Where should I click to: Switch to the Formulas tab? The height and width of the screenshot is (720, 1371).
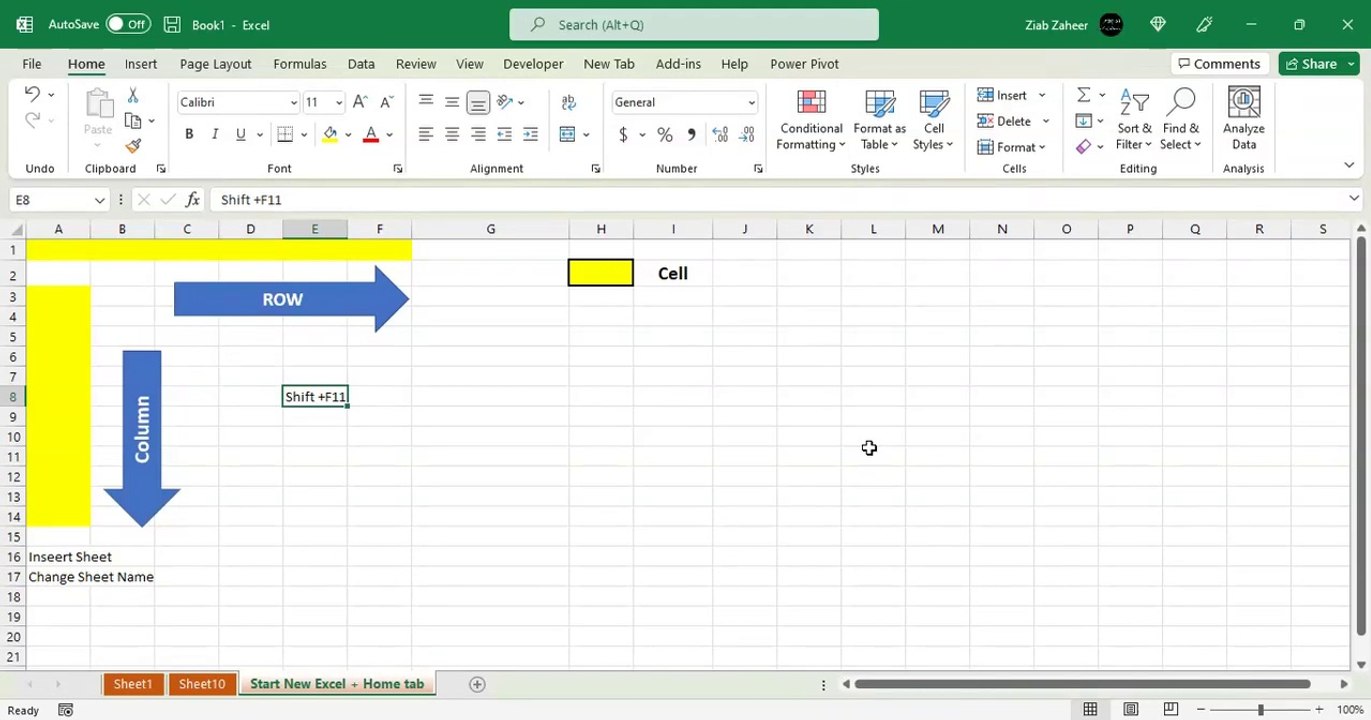pos(300,63)
